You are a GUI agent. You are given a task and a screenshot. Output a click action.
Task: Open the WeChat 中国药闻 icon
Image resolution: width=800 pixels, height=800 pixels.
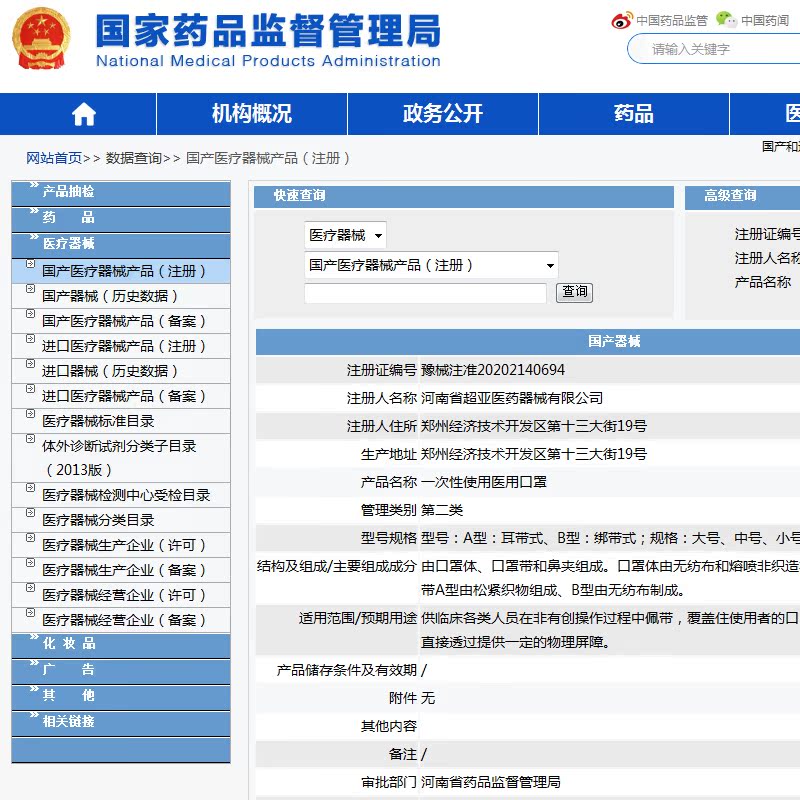(726, 19)
